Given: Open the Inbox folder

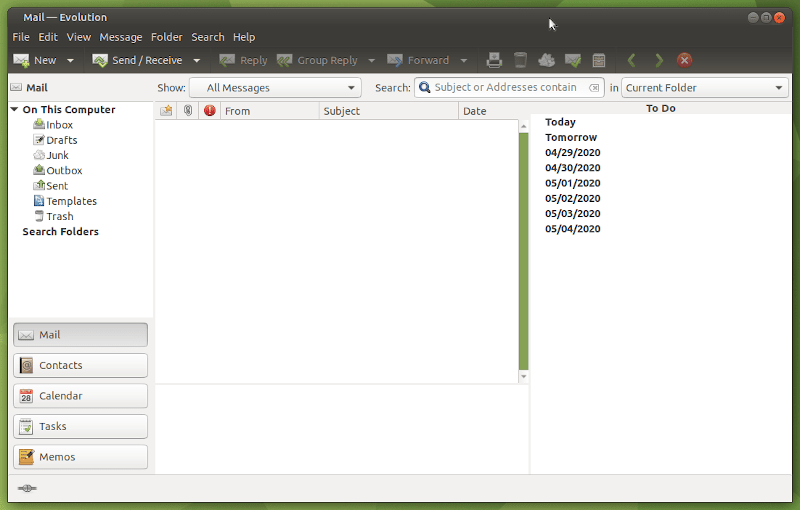Looking at the screenshot, I should [x=59, y=125].
